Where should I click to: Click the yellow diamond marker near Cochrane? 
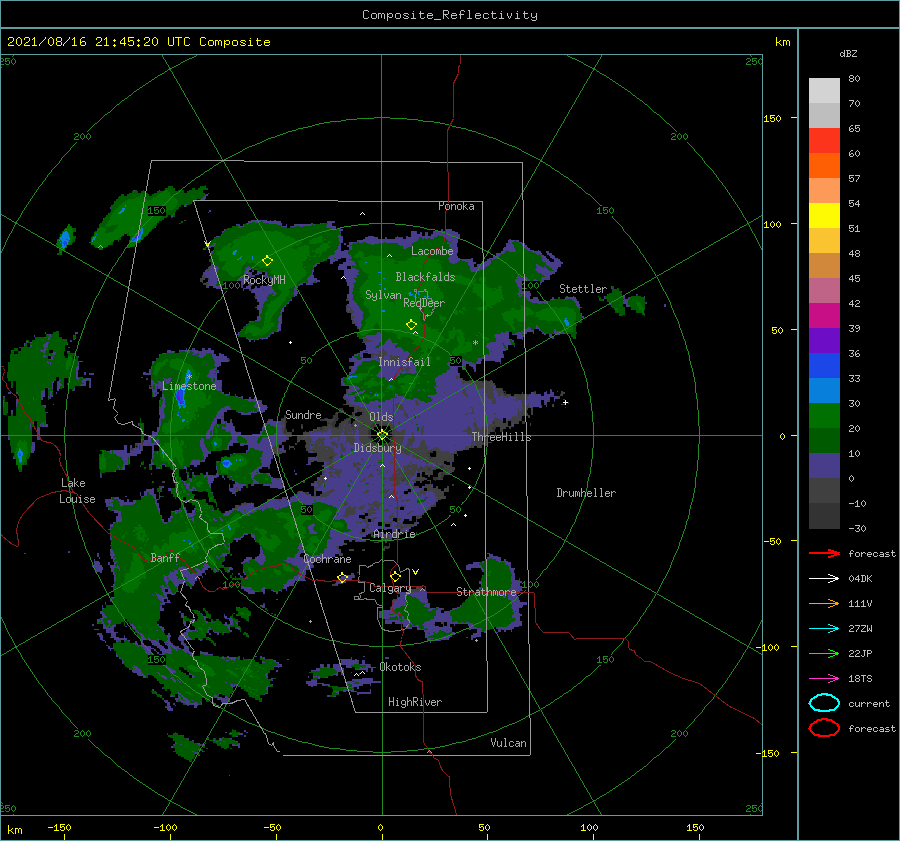[x=342, y=578]
